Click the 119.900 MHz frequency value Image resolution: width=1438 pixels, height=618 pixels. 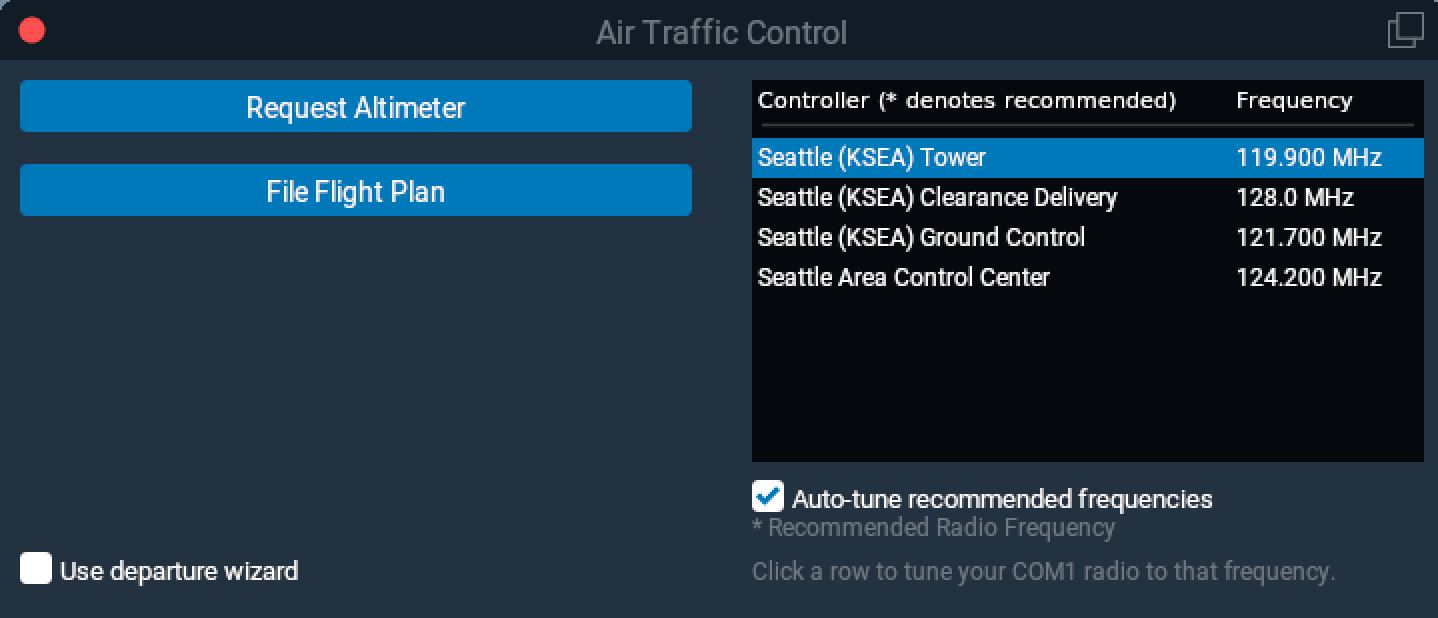click(1308, 158)
